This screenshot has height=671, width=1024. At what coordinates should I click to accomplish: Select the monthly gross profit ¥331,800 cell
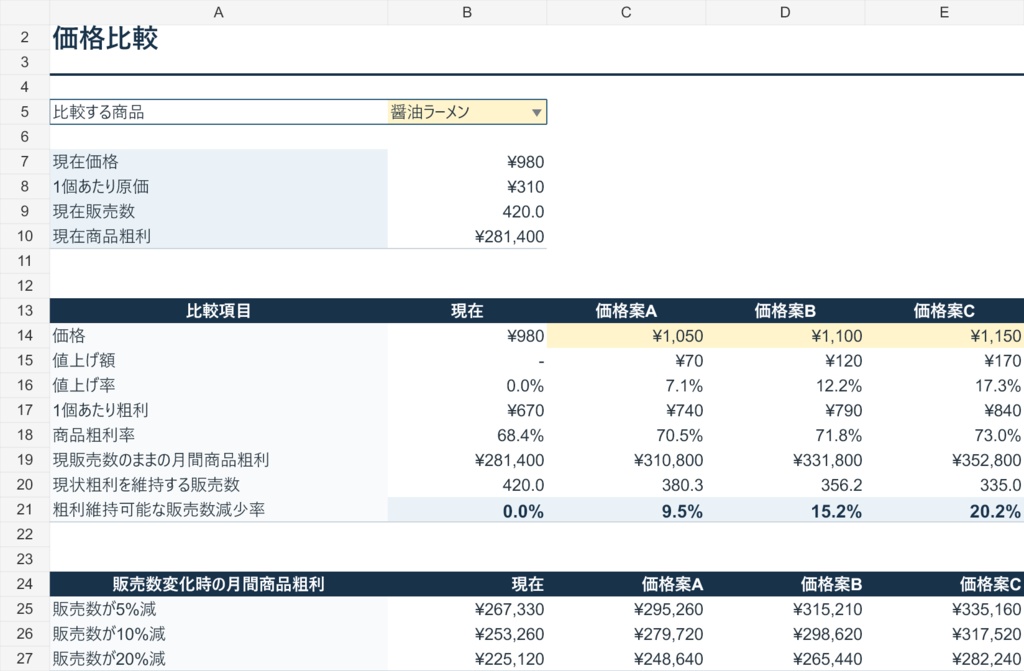tap(785, 459)
